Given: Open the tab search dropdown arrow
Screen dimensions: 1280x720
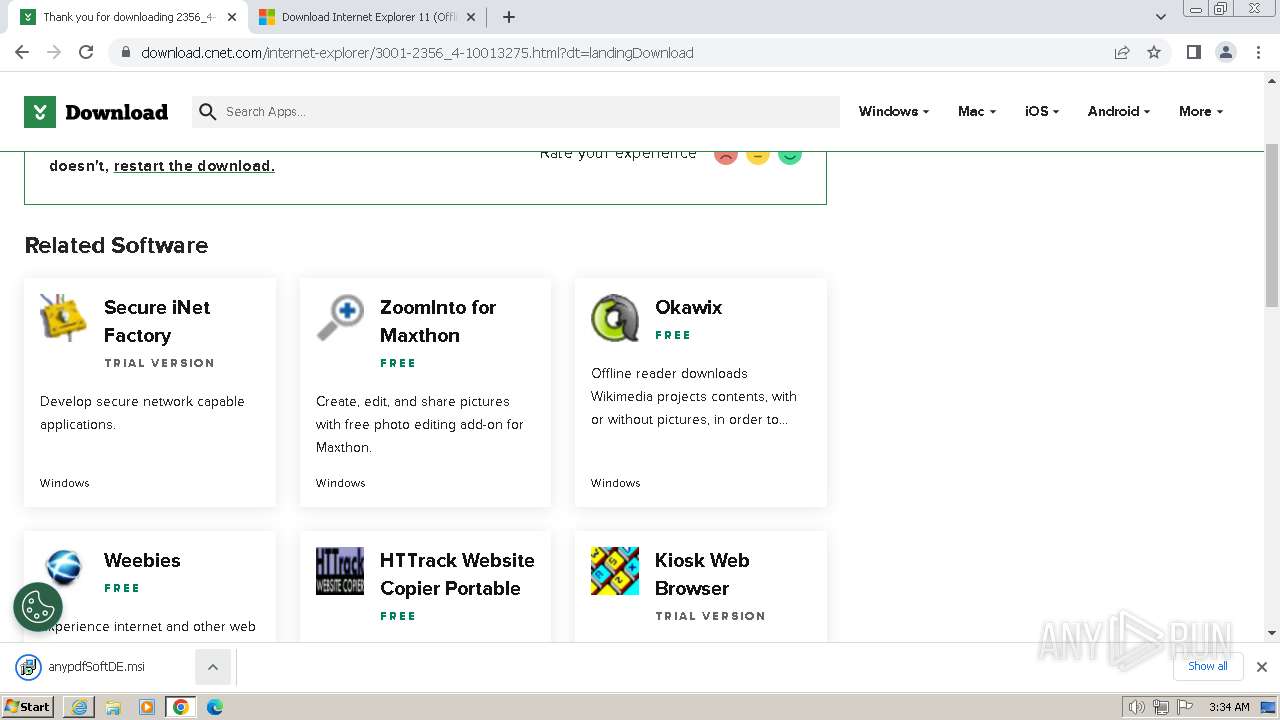Looking at the screenshot, I should tap(1160, 17).
